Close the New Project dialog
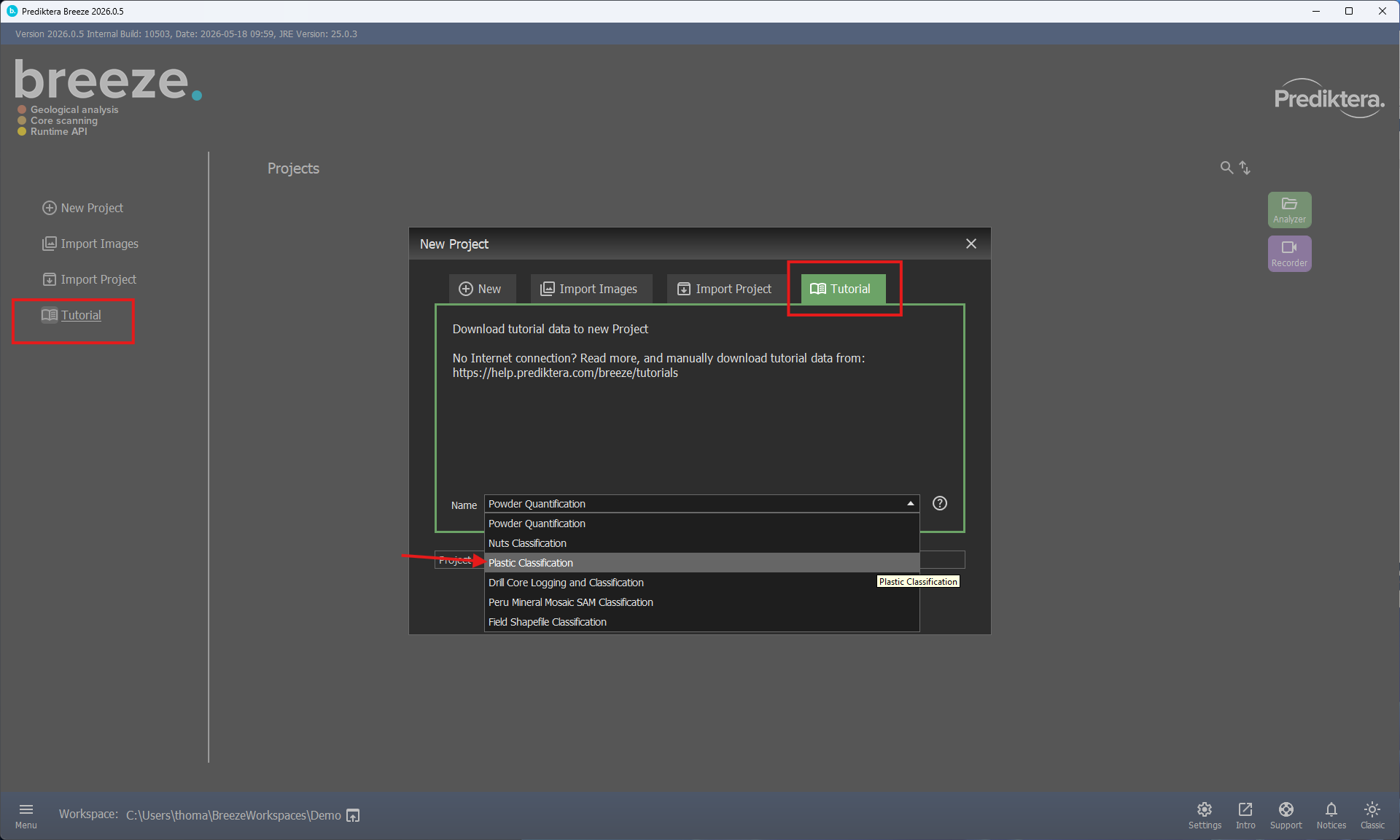The width and height of the screenshot is (1400, 840). (x=971, y=244)
